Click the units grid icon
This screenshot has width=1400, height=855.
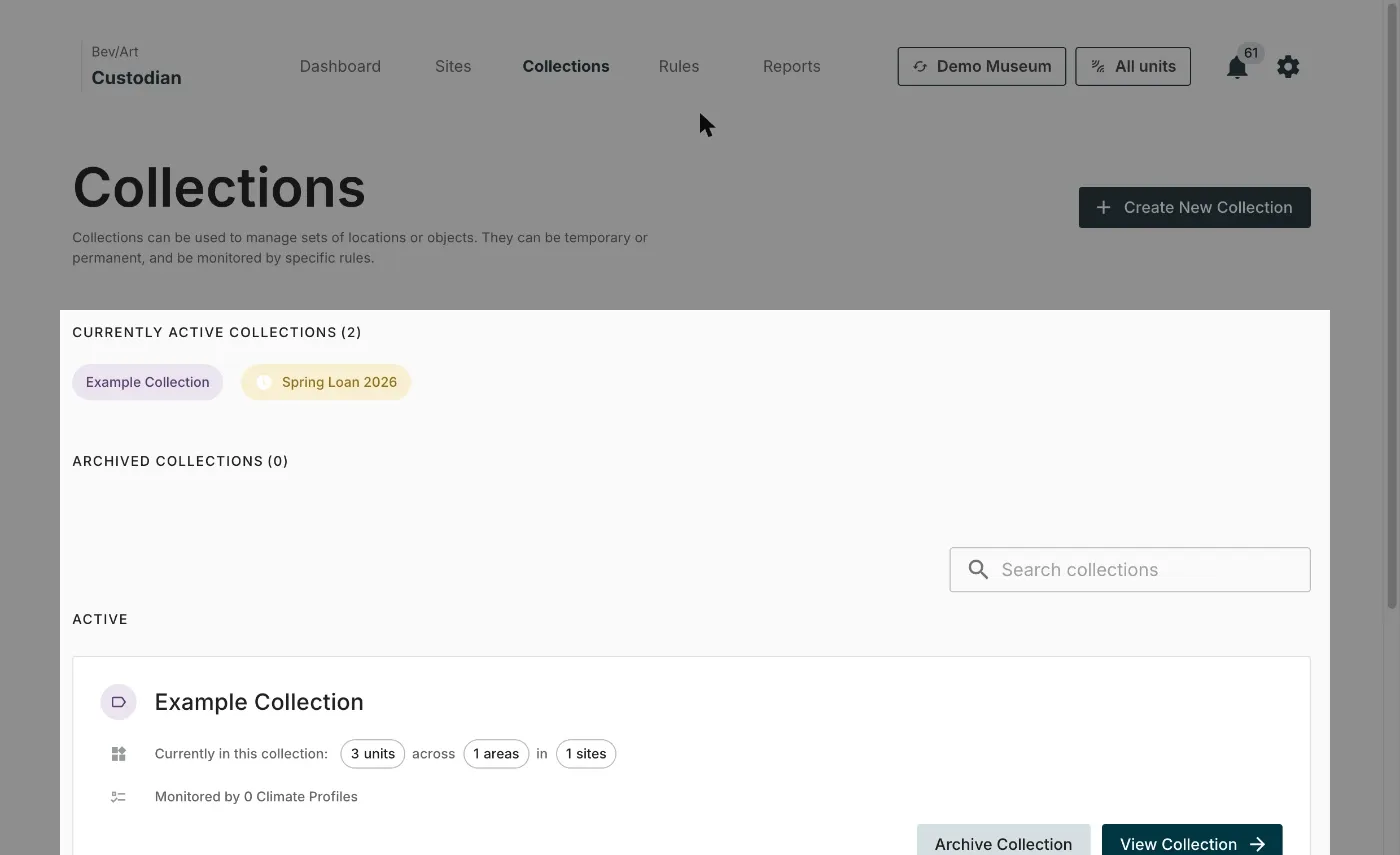pyautogui.click(x=118, y=754)
